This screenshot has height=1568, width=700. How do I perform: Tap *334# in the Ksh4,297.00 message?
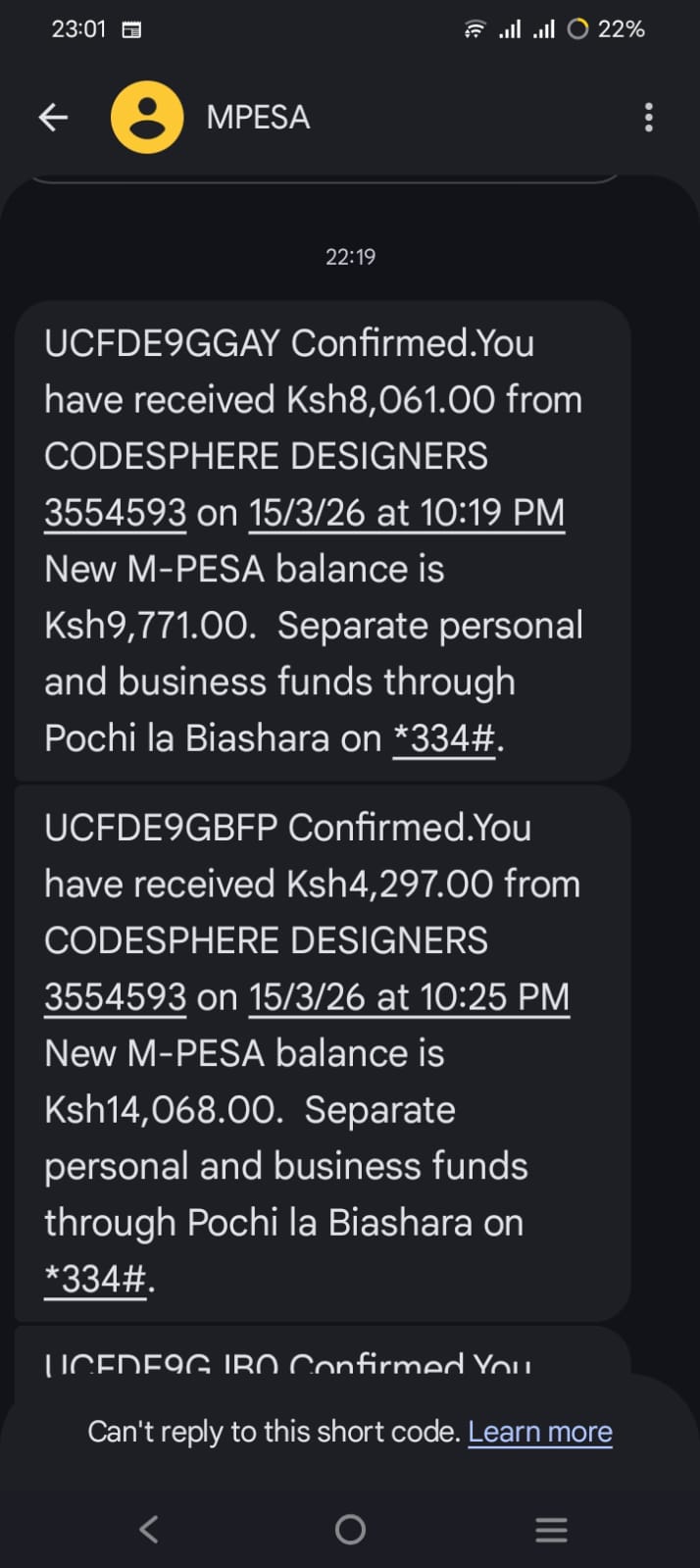(x=95, y=1279)
